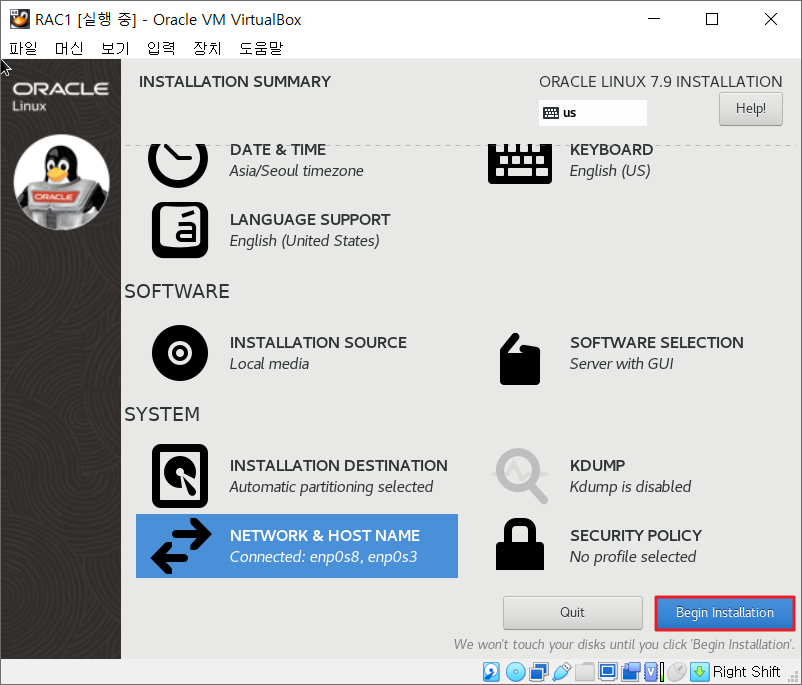Click the network adapters status icon
Screen dimensions: 802x685
coord(539,672)
